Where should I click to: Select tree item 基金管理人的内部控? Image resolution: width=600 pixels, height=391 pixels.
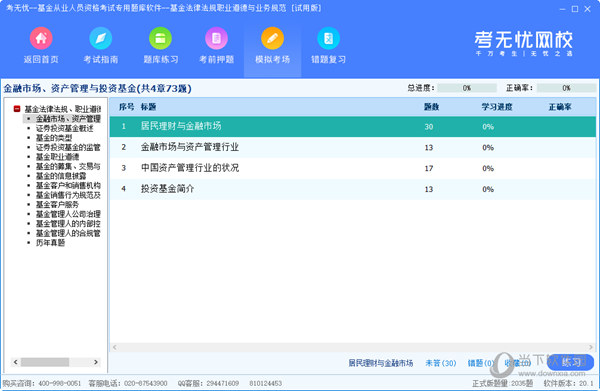coord(68,224)
